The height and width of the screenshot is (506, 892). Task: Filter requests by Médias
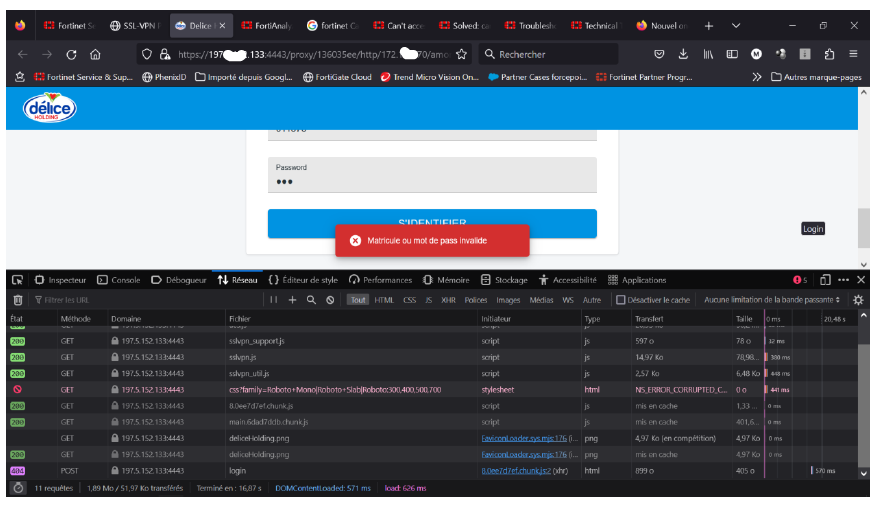pyautogui.click(x=541, y=300)
